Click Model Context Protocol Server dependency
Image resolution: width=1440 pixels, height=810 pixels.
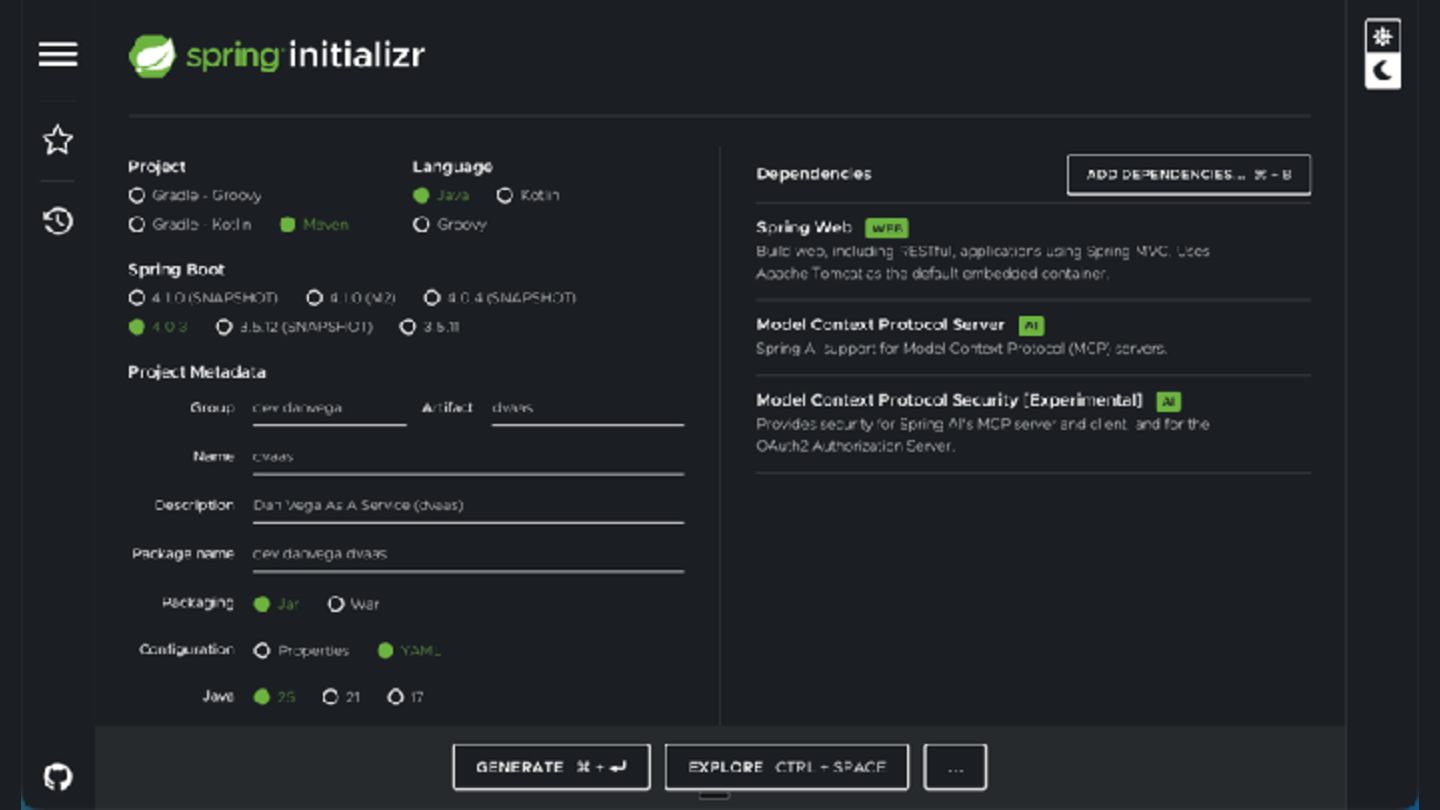(x=1033, y=337)
